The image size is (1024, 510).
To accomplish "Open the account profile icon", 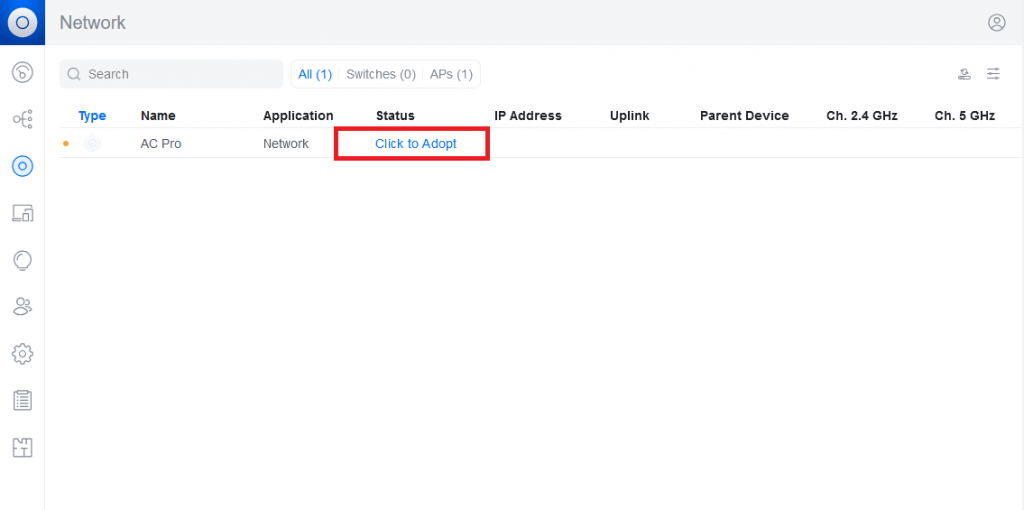I will (x=996, y=22).
